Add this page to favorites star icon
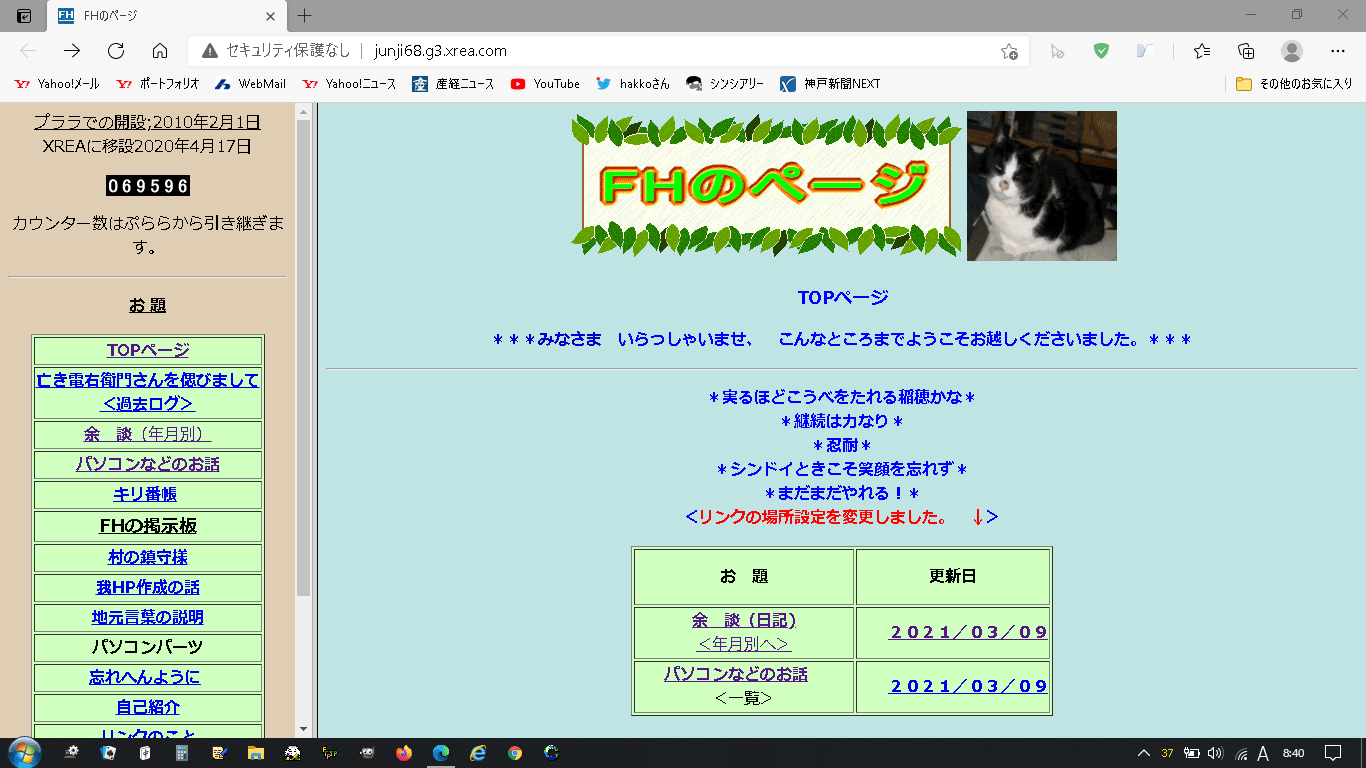This screenshot has height=768, width=1366. [x=1009, y=51]
